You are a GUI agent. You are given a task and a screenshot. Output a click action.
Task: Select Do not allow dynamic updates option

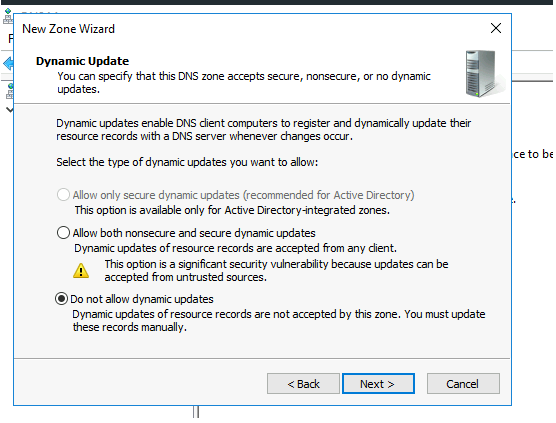61,299
